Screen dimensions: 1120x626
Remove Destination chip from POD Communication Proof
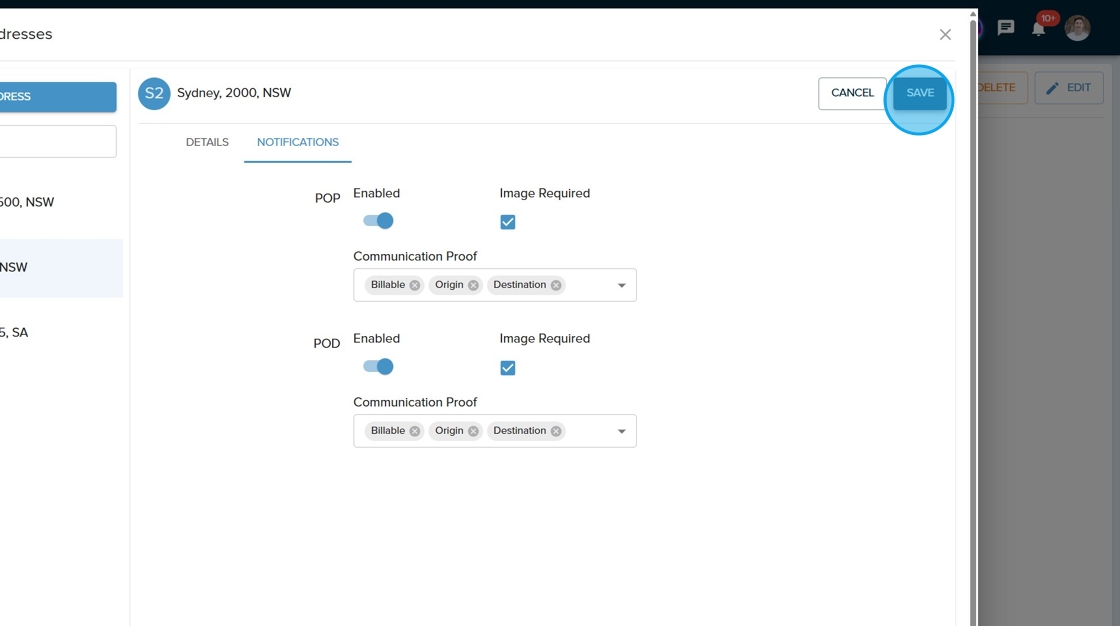click(x=556, y=431)
